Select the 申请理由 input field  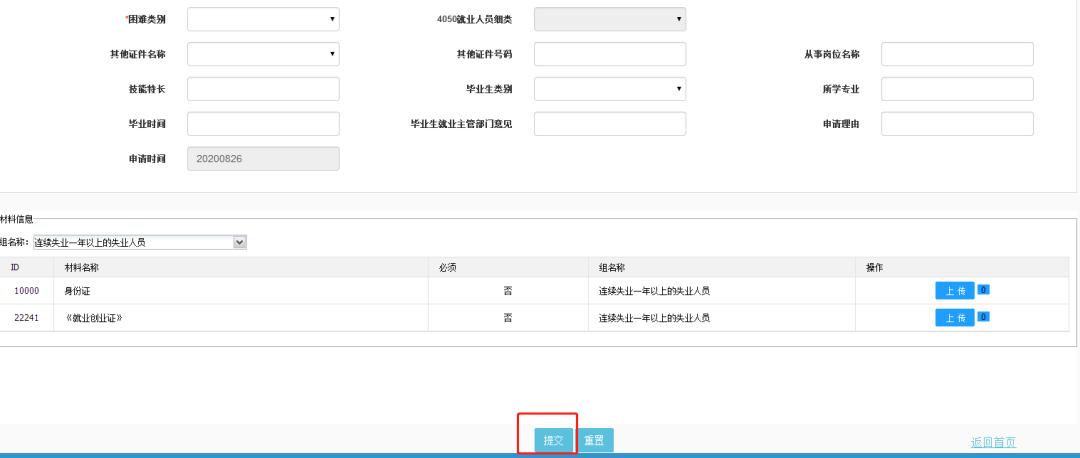[x=956, y=124]
